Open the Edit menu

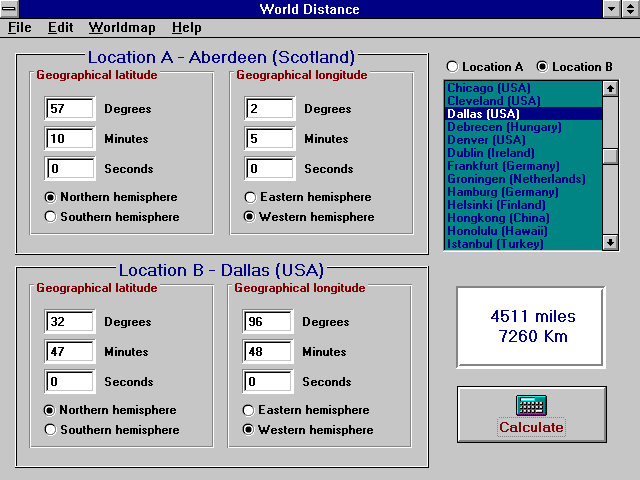click(x=61, y=28)
